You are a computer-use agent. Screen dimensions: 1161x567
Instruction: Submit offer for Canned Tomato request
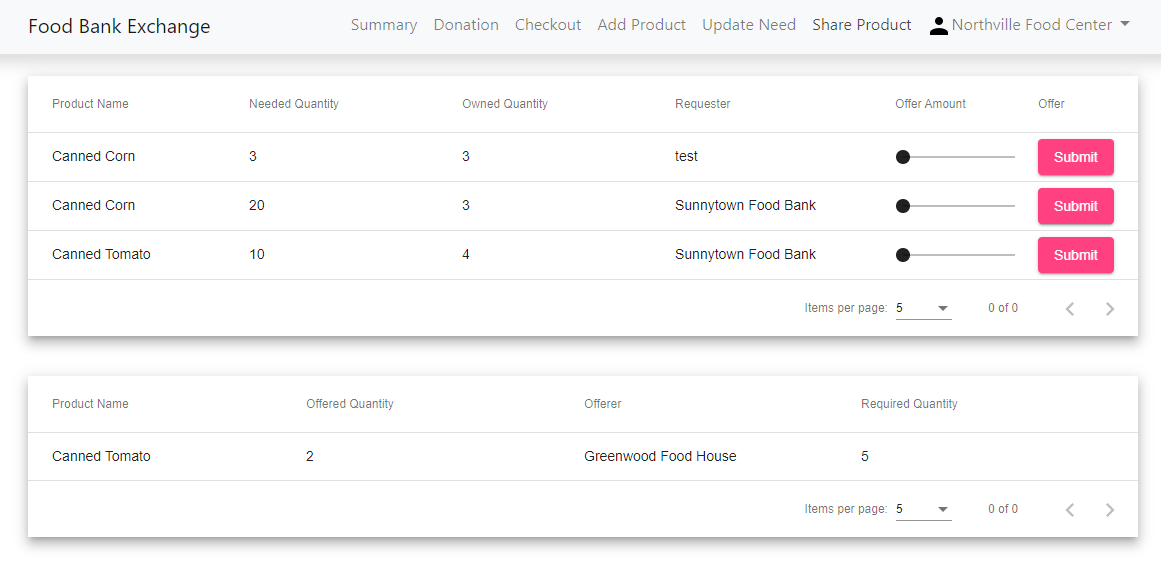(x=1075, y=255)
